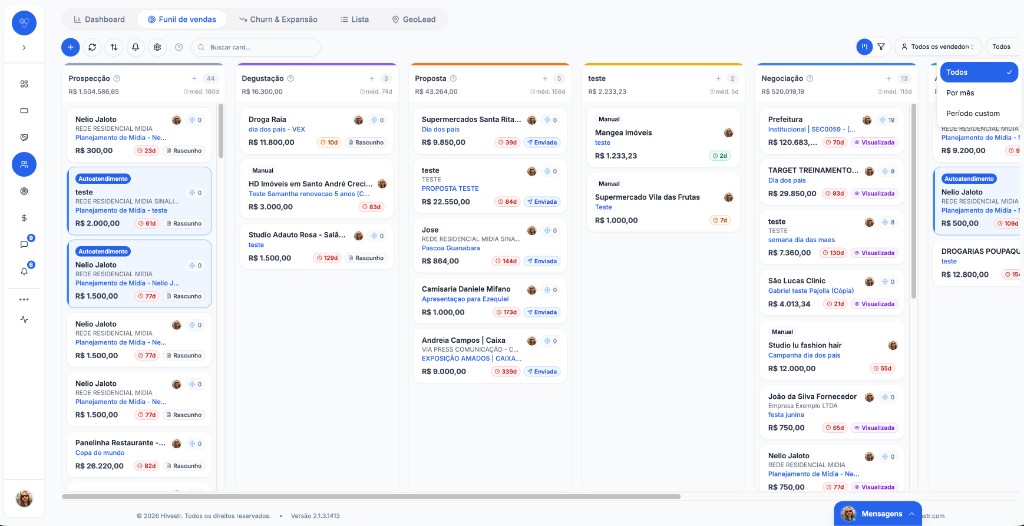Open the sidebar notifications bell icon
The image size is (1024, 526).
(x=24, y=271)
